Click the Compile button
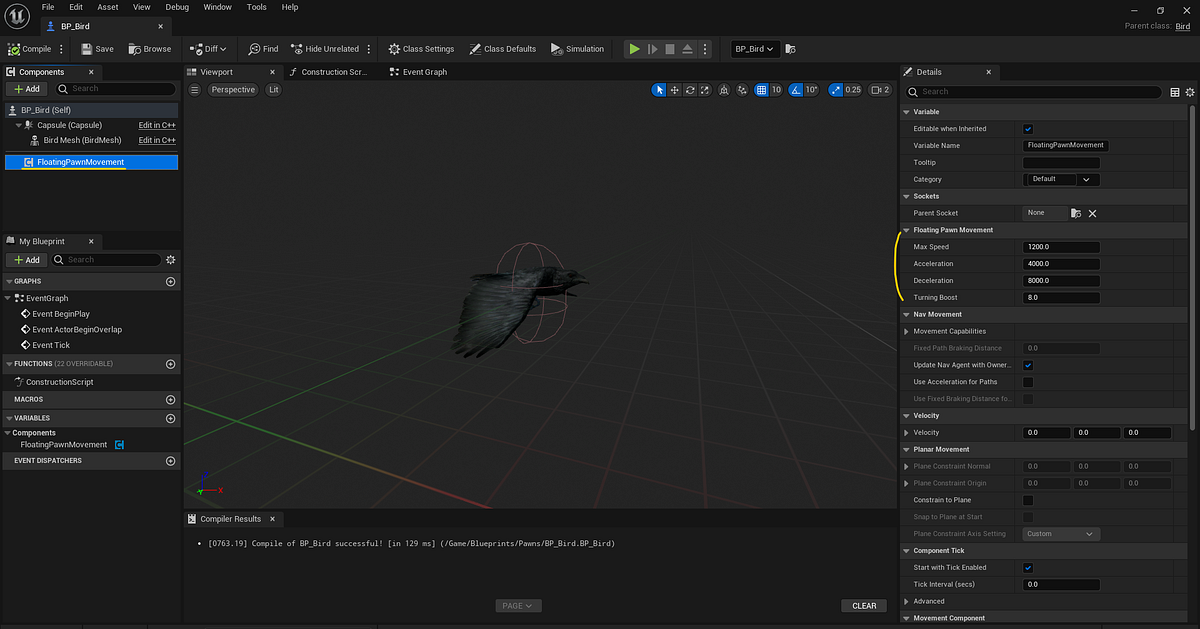 30,48
